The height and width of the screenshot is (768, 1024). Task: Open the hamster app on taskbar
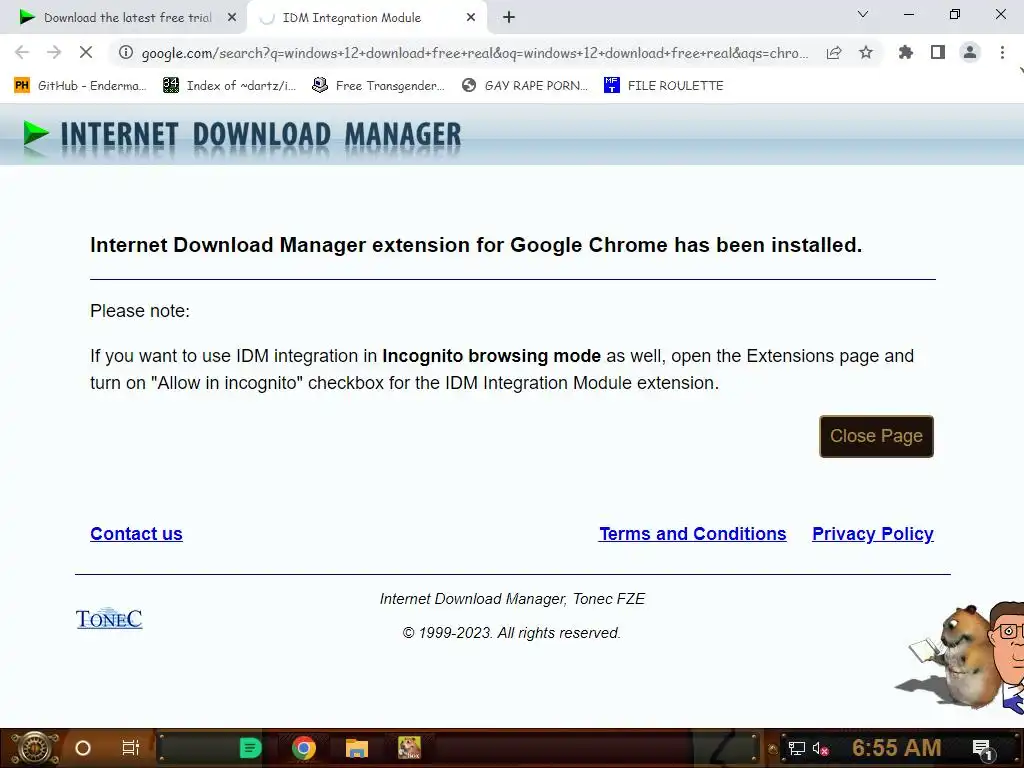click(409, 748)
